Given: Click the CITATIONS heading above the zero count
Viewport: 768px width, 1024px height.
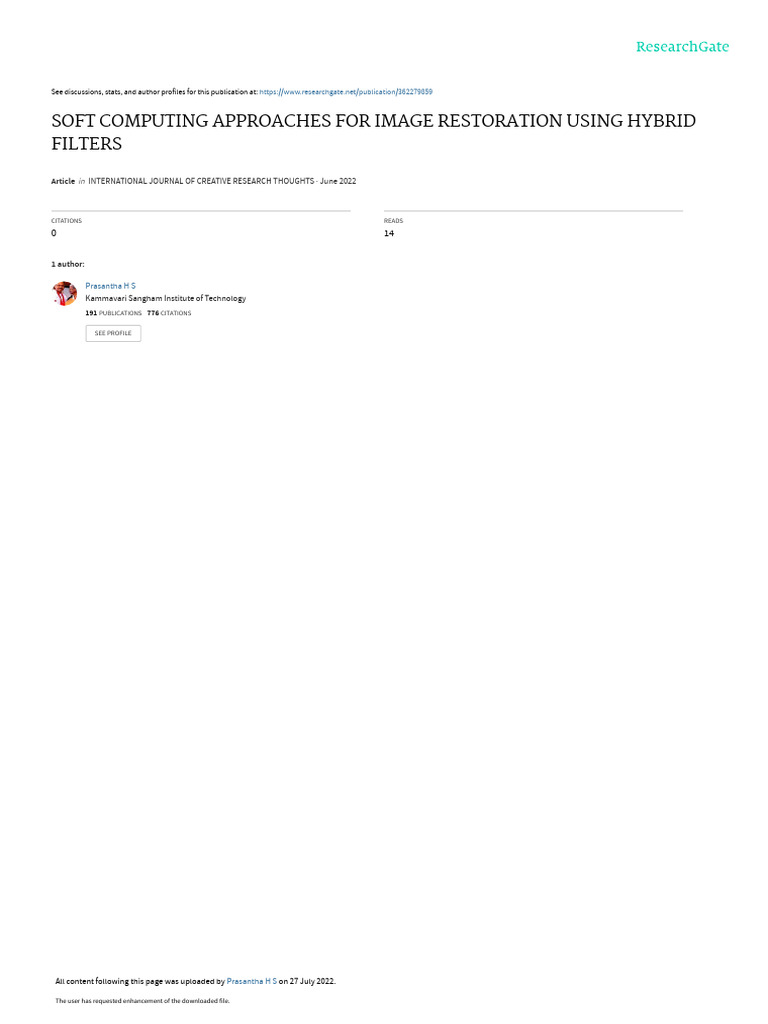Looking at the screenshot, I should click(x=67, y=221).
